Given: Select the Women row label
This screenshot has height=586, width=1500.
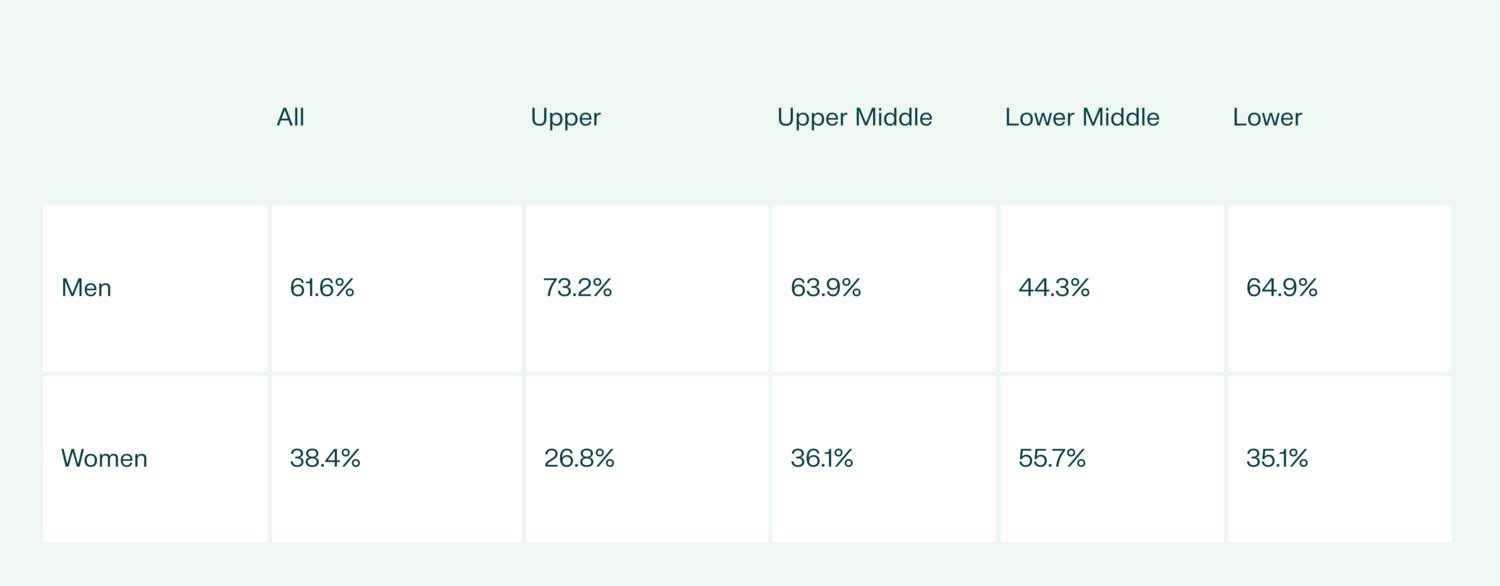Looking at the screenshot, I should point(104,459).
